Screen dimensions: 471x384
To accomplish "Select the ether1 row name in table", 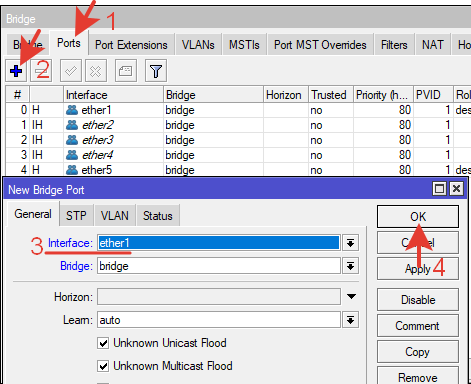I will [96, 110].
